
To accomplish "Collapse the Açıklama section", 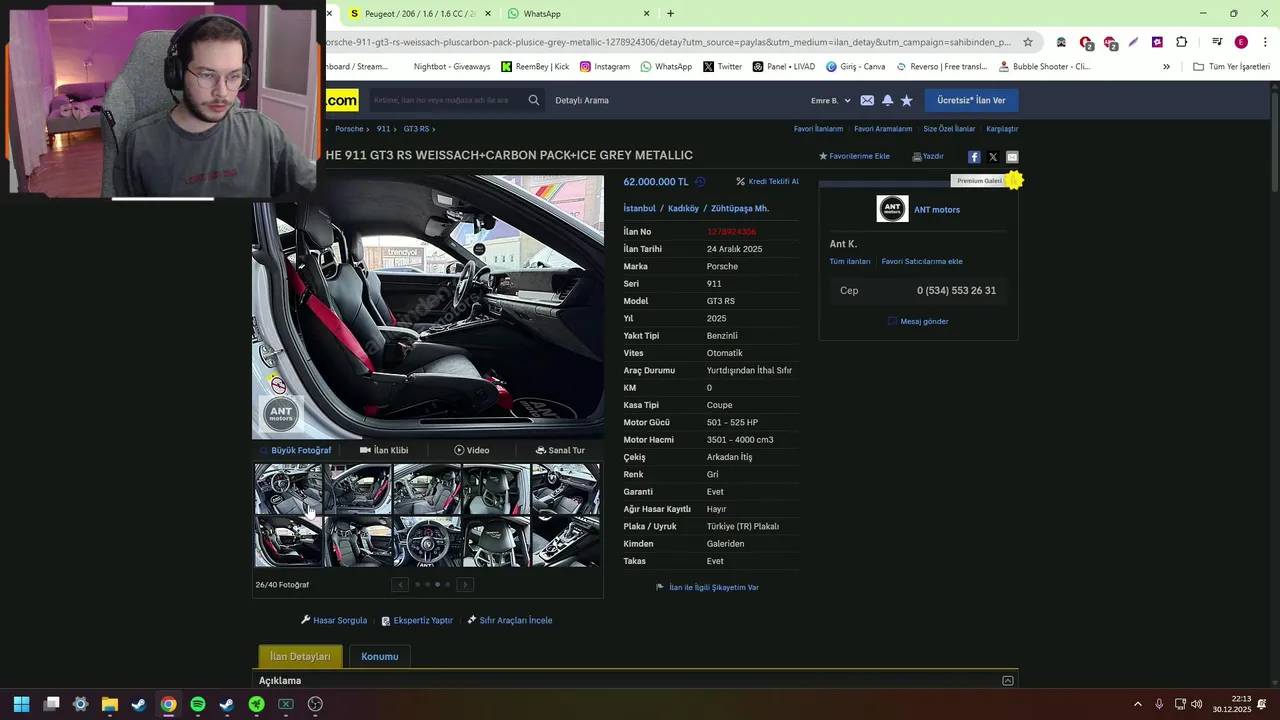I will pyautogui.click(x=1008, y=681).
